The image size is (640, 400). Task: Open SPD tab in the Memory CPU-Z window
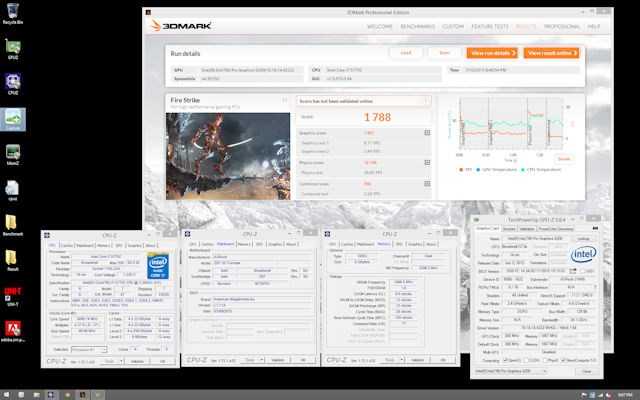[x=399, y=244]
